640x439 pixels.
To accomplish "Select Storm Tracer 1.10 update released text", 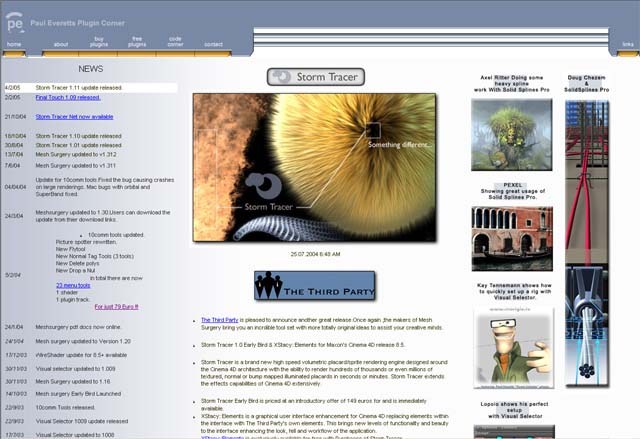I will pos(78,136).
